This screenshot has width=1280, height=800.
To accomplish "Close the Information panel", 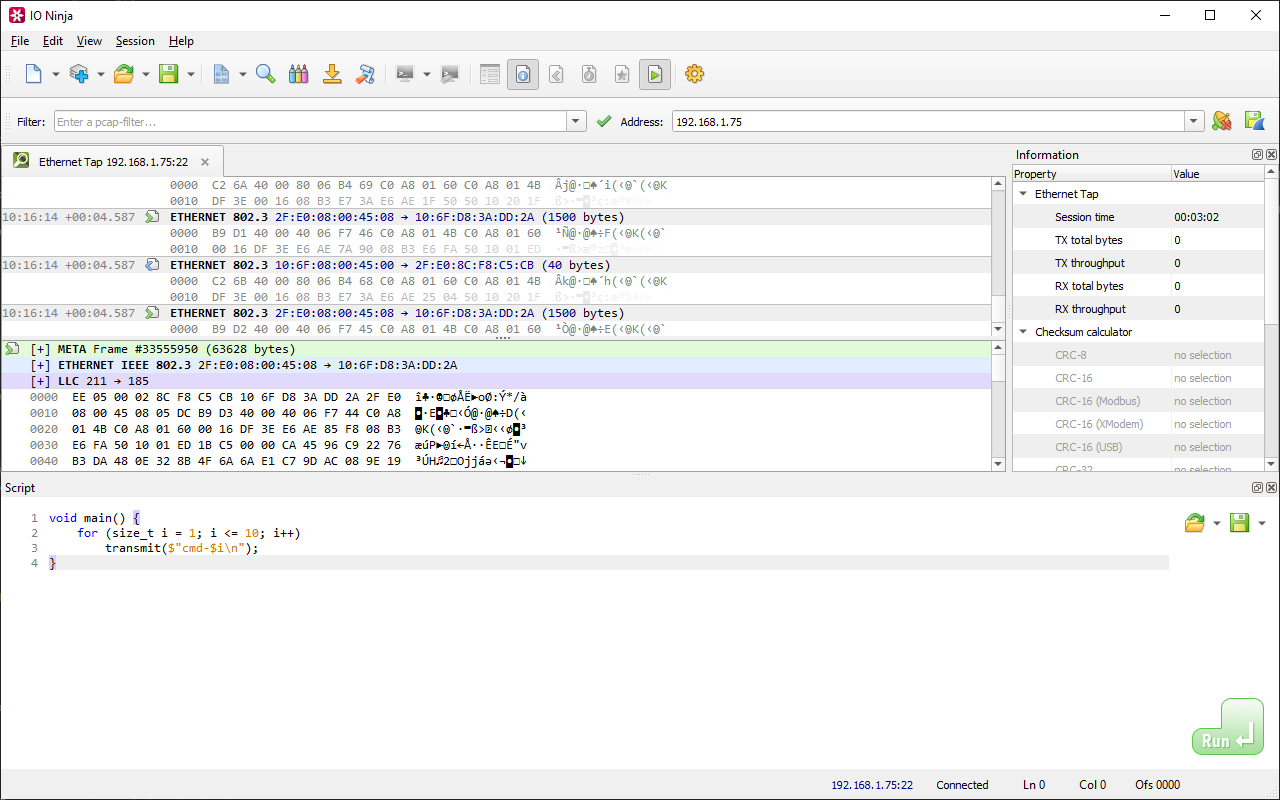I will [x=1271, y=155].
